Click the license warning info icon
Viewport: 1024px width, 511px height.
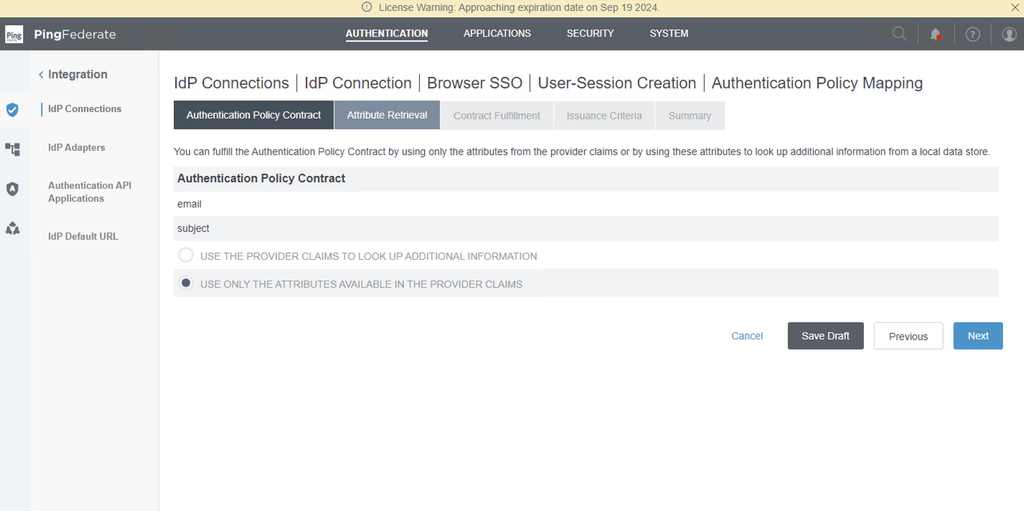coord(366,8)
